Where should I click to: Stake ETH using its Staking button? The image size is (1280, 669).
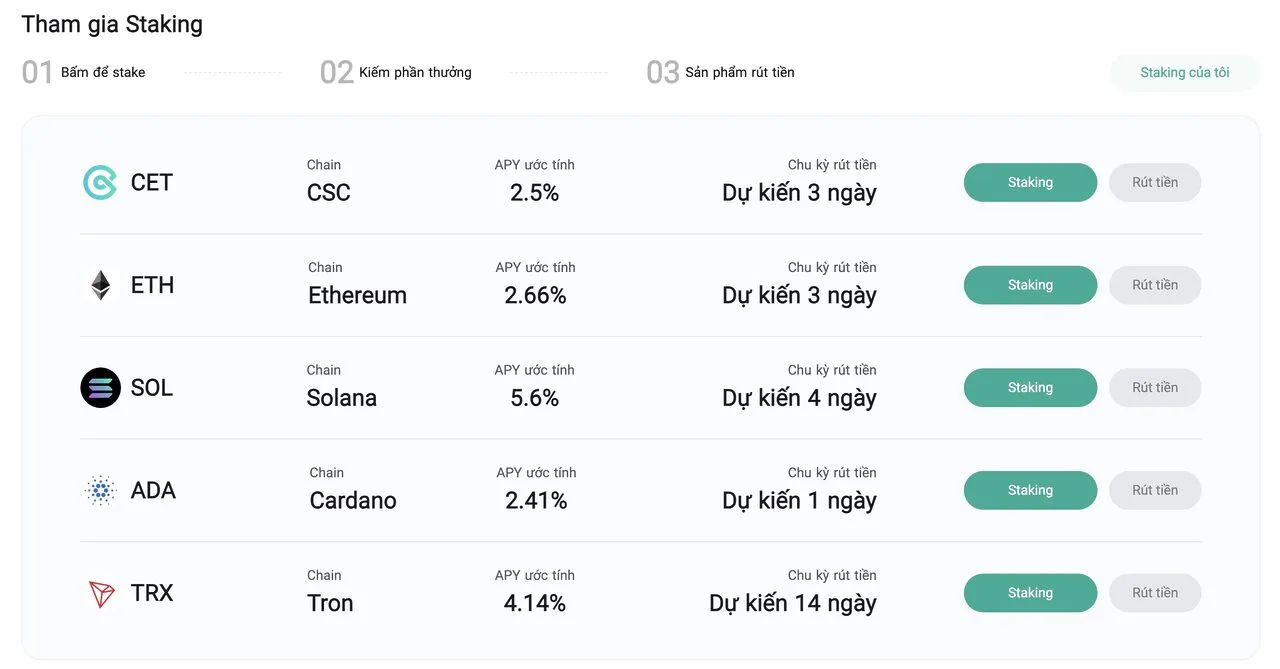pos(1030,285)
